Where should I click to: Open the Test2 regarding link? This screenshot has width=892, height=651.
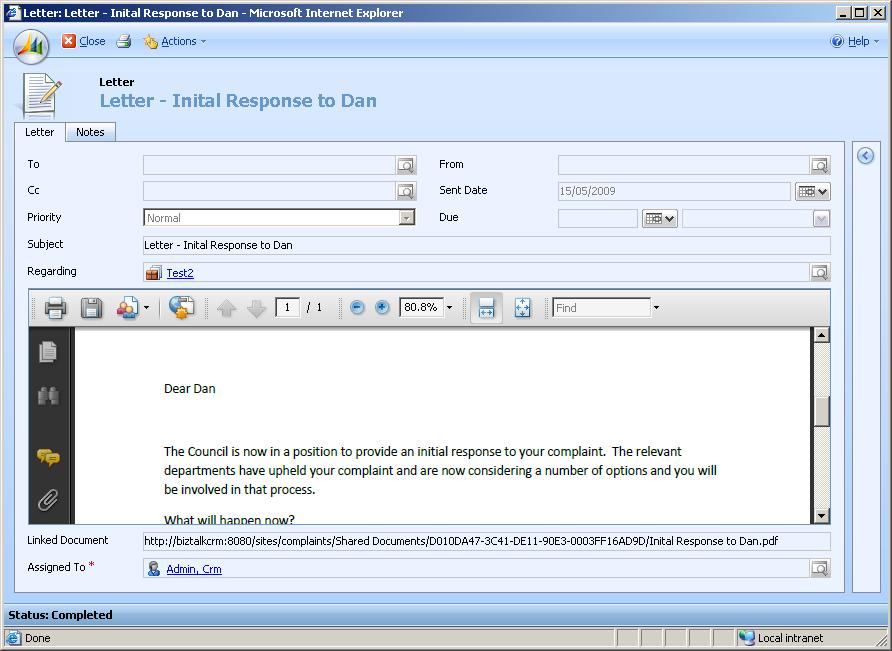(x=180, y=273)
